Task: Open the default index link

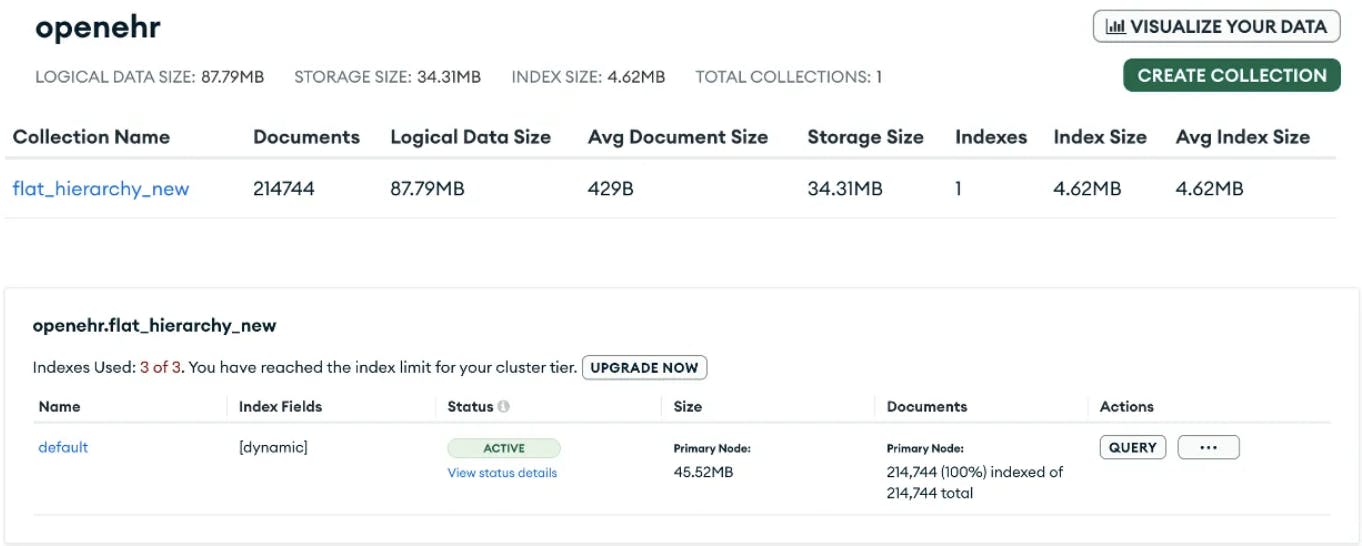Action: coord(63,447)
